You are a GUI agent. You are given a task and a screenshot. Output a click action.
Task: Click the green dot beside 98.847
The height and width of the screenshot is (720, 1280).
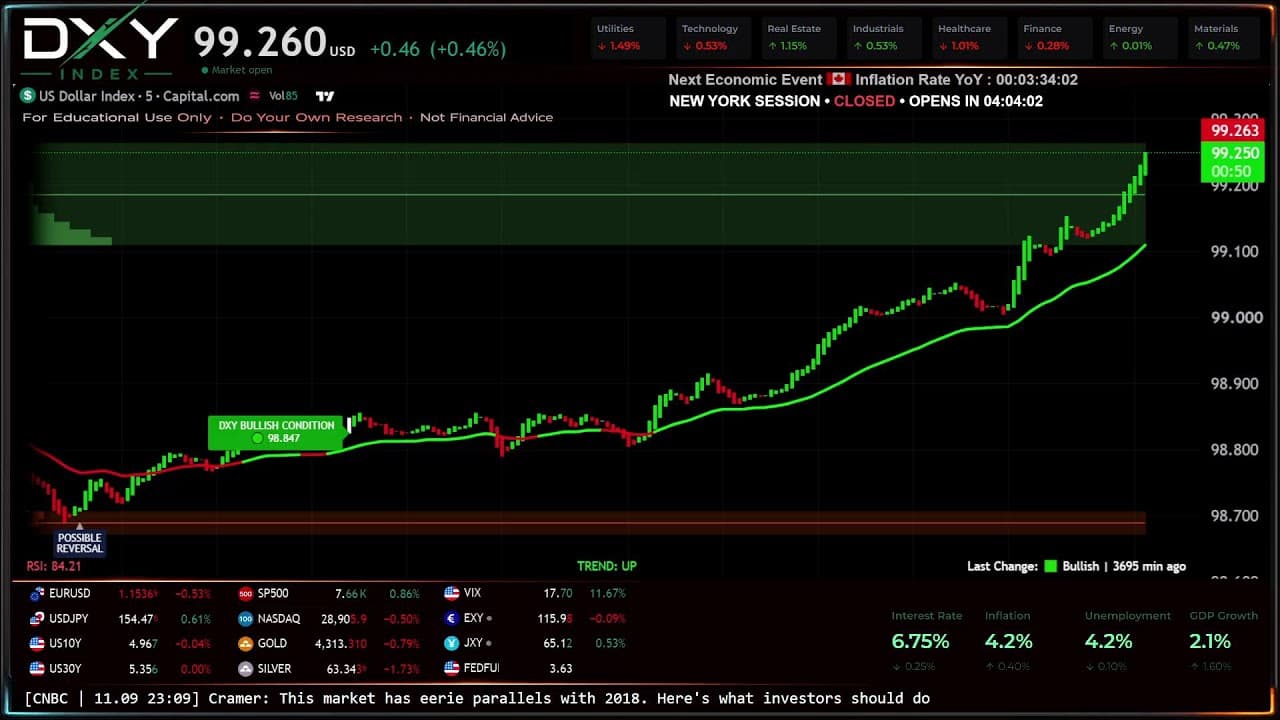(x=258, y=438)
